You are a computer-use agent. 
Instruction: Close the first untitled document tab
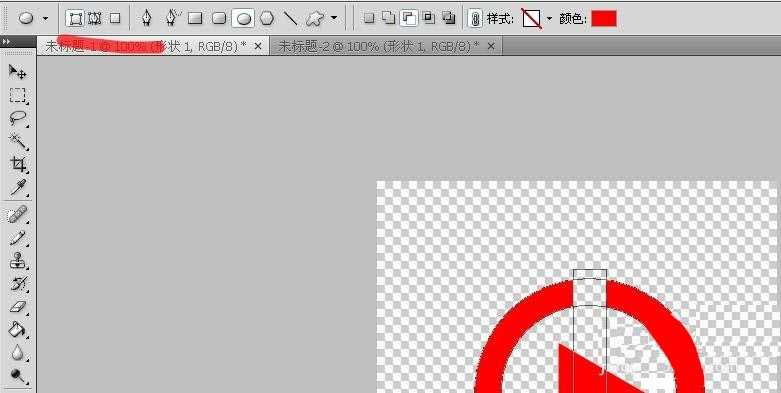pyautogui.click(x=258, y=46)
